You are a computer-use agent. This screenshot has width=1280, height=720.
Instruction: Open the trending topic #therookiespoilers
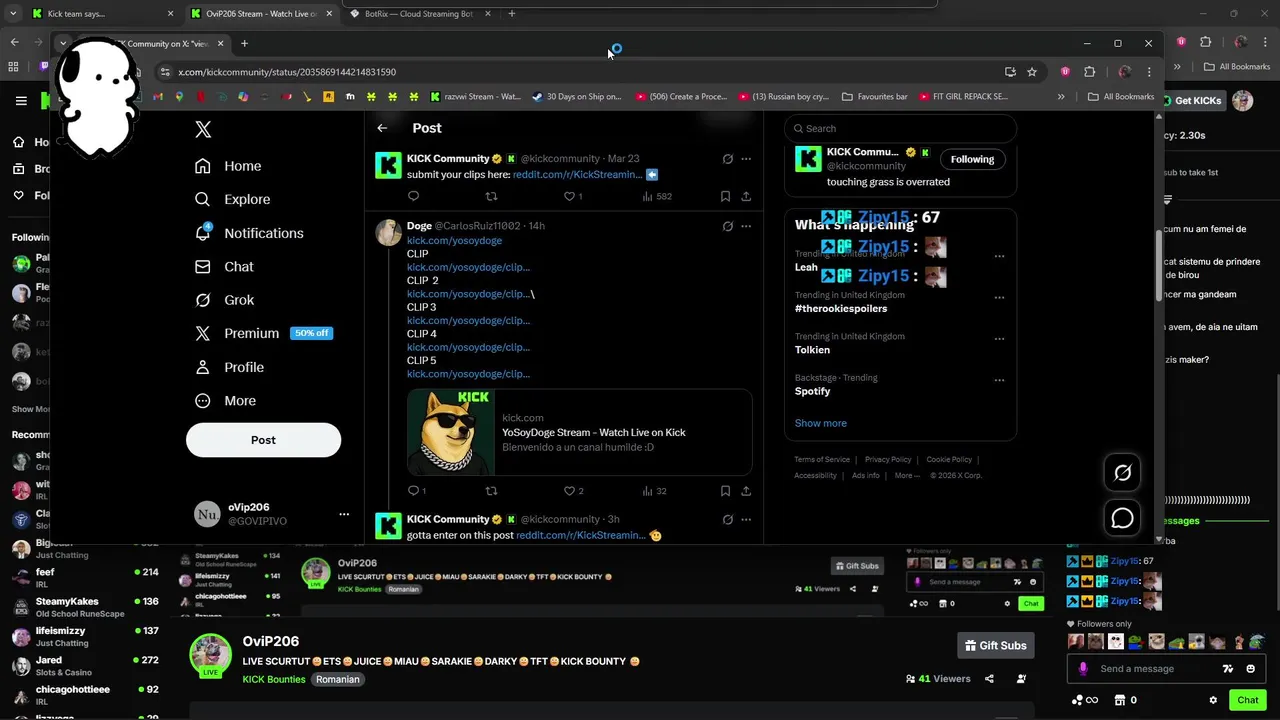click(x=841, y=309)
